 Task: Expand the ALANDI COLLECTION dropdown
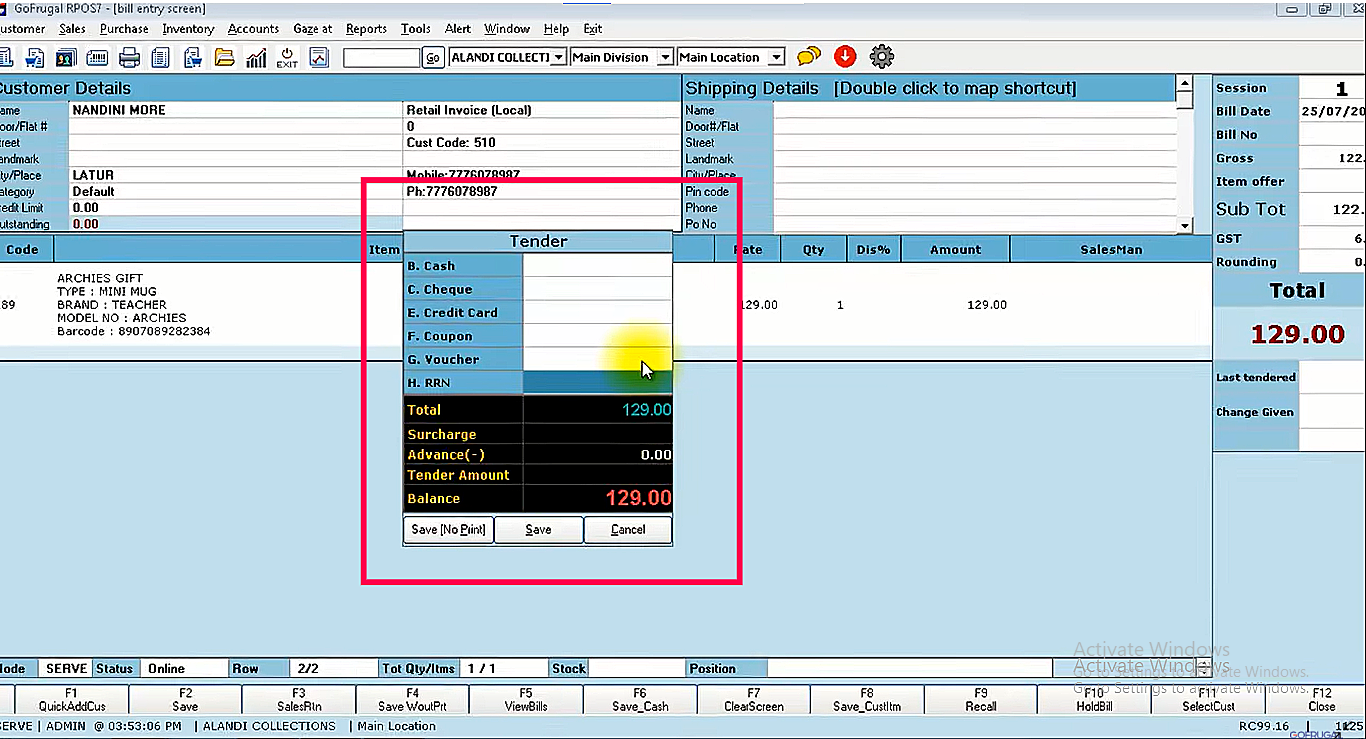559,58
